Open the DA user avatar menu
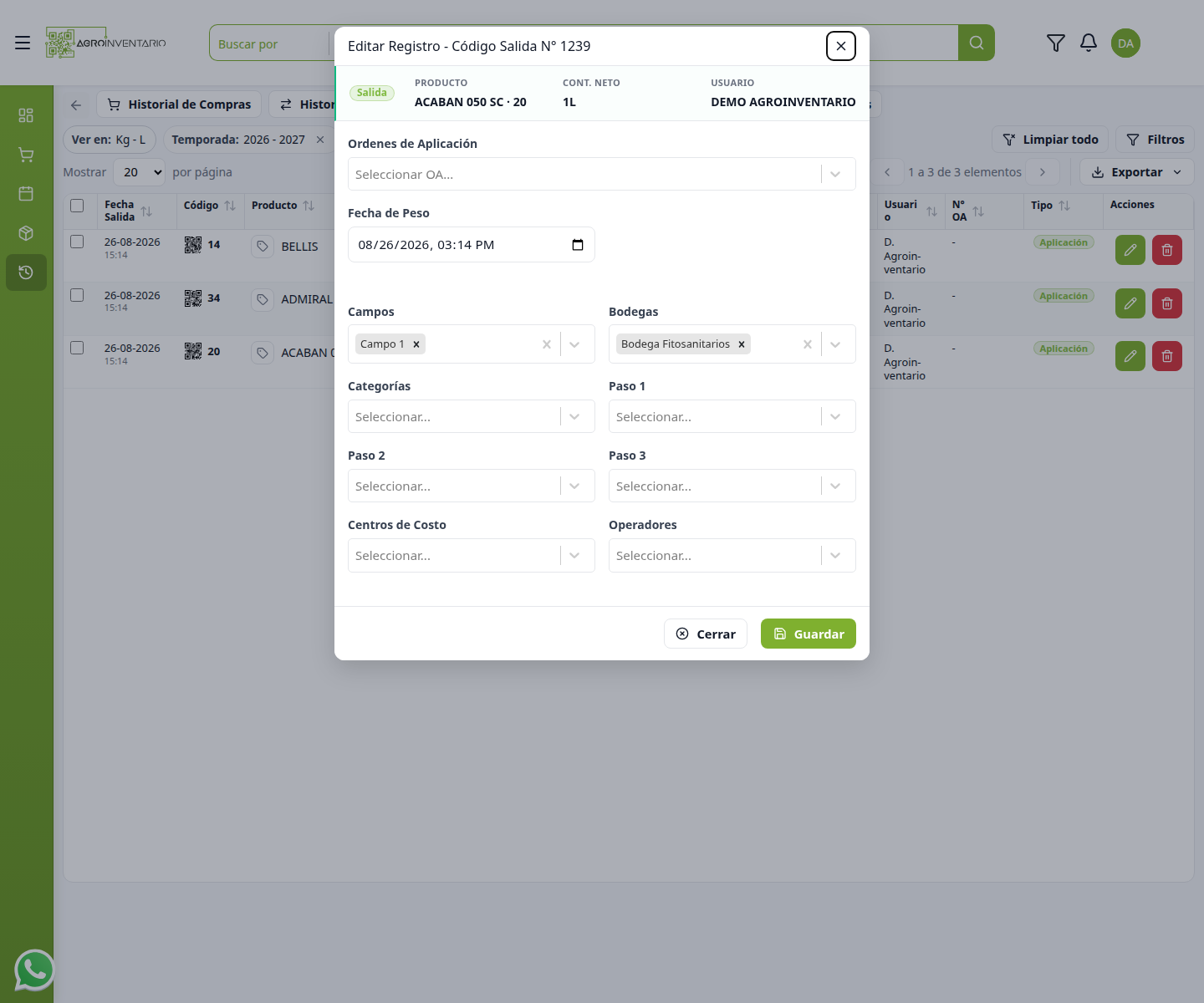 (x=1125, y=43)
